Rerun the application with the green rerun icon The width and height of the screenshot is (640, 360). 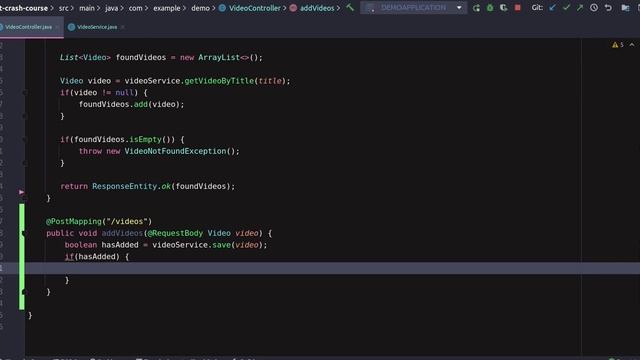(x=476, y=8)
